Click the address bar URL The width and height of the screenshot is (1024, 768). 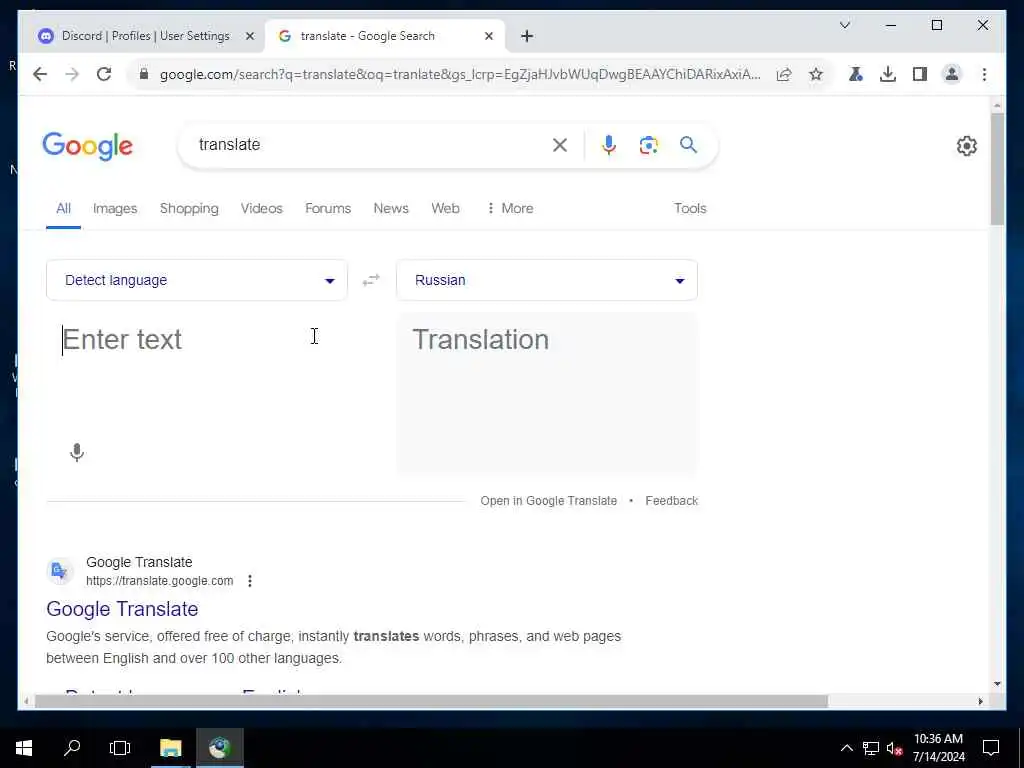[460, 74]
